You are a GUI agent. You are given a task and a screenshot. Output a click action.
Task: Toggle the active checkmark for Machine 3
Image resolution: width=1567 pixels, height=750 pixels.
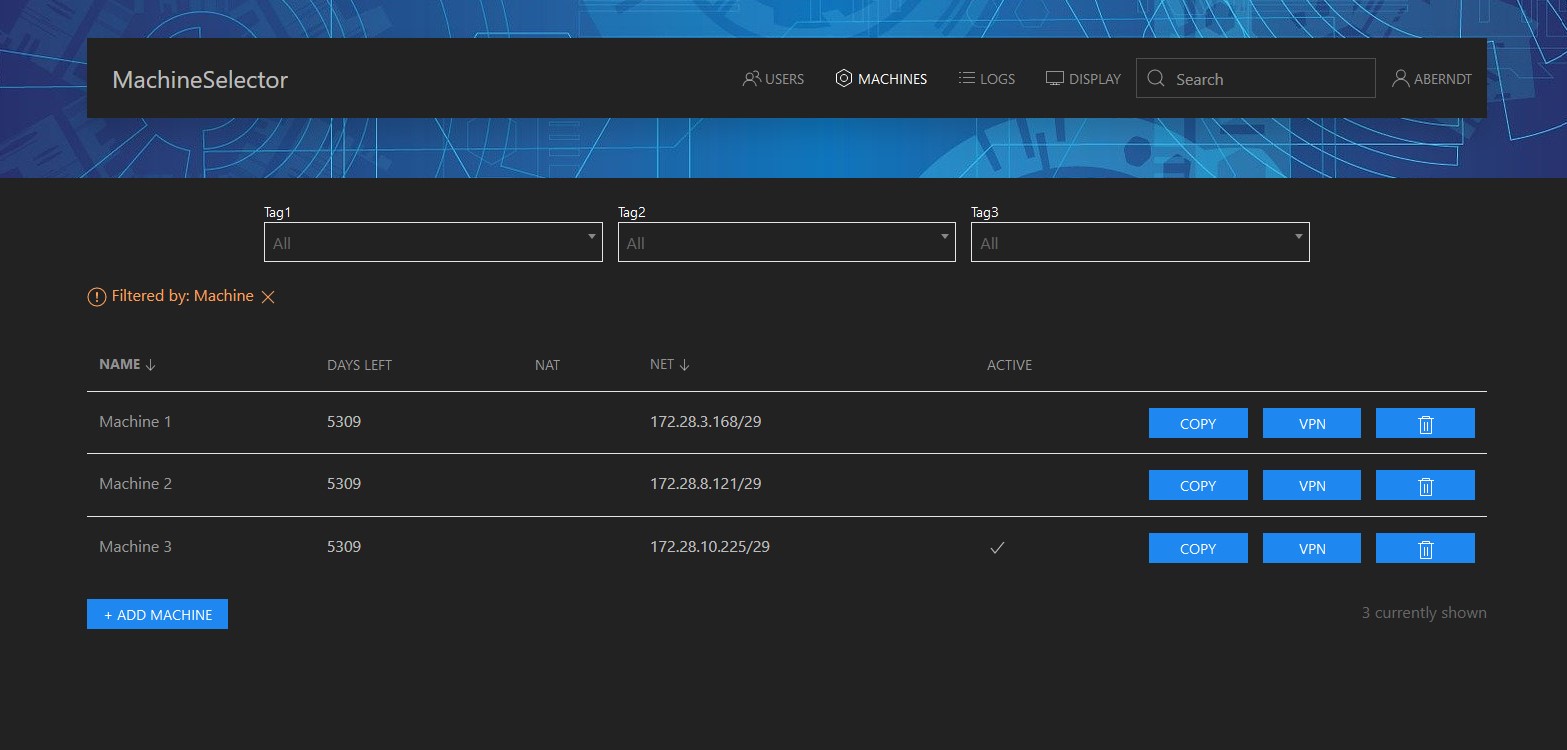(x=996, y=548)
